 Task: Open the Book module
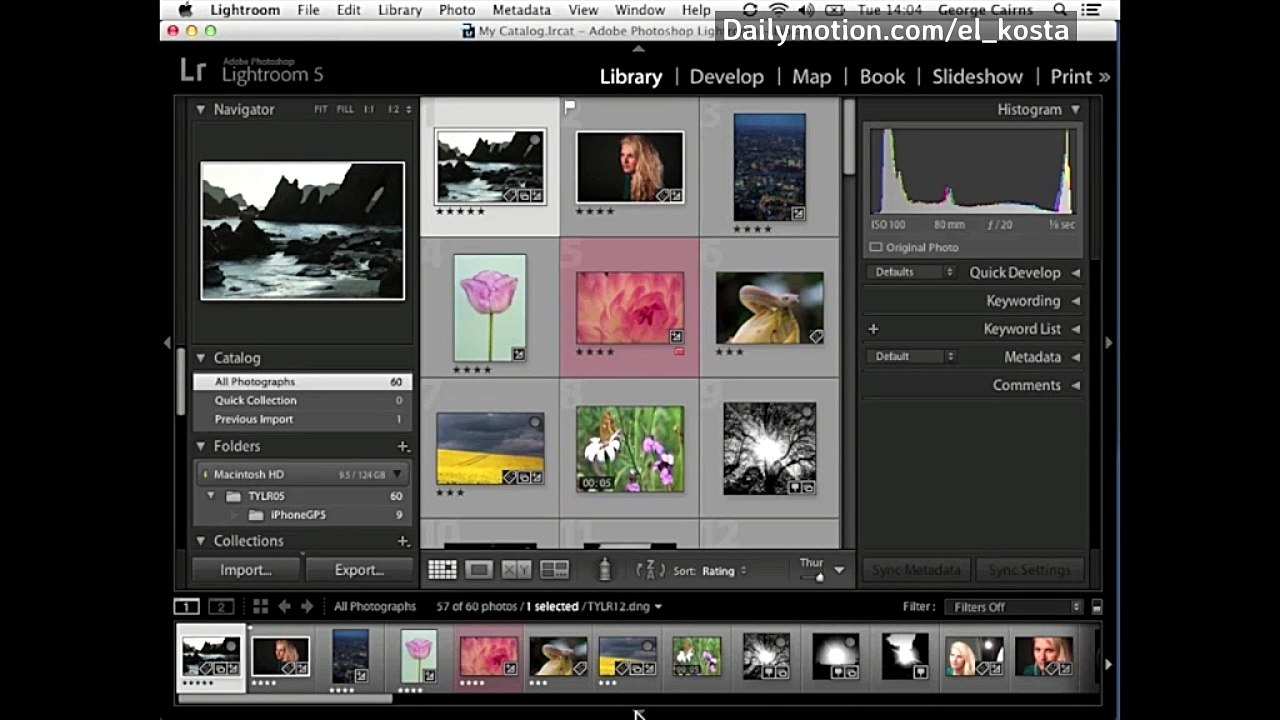coord(882,77)
